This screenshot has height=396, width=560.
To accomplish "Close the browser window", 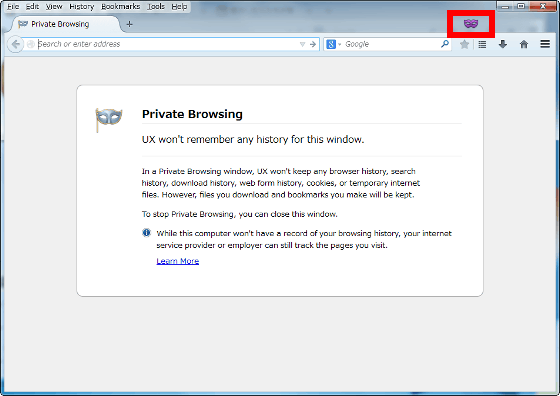I will click(542, 6).
